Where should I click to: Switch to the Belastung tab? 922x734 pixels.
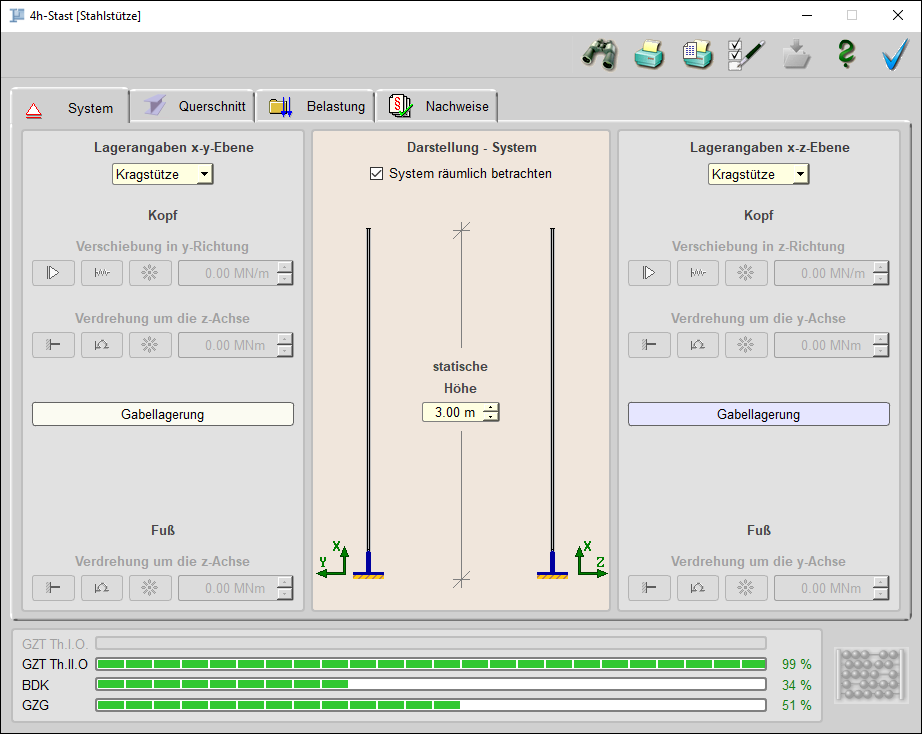[318, 106]
